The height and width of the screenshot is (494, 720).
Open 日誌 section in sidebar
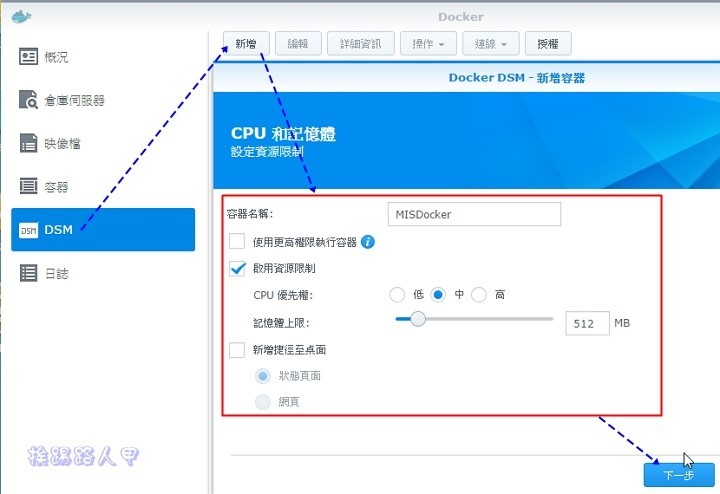(103, 273)
